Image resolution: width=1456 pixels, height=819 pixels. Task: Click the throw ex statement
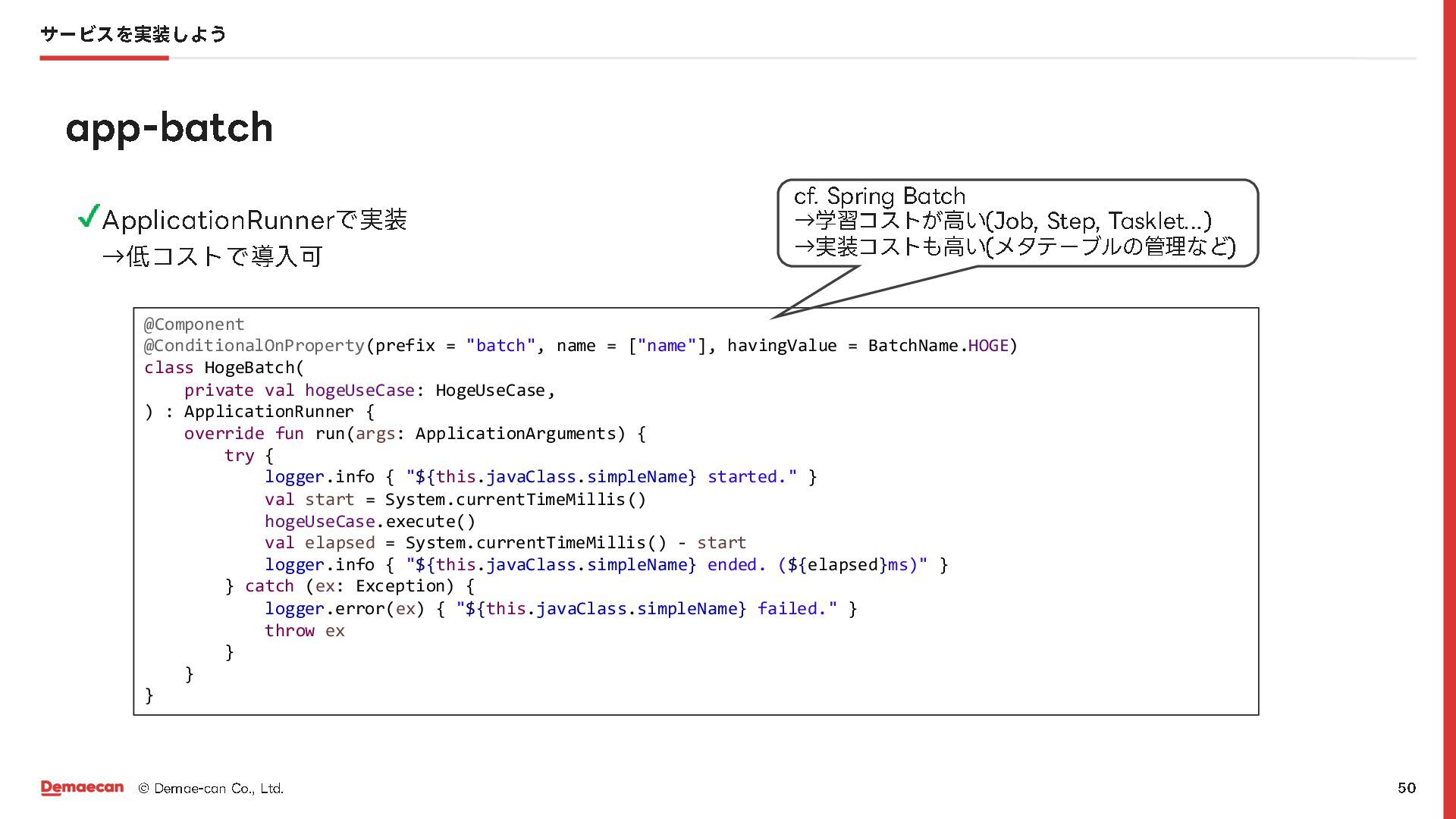(304, 631)
